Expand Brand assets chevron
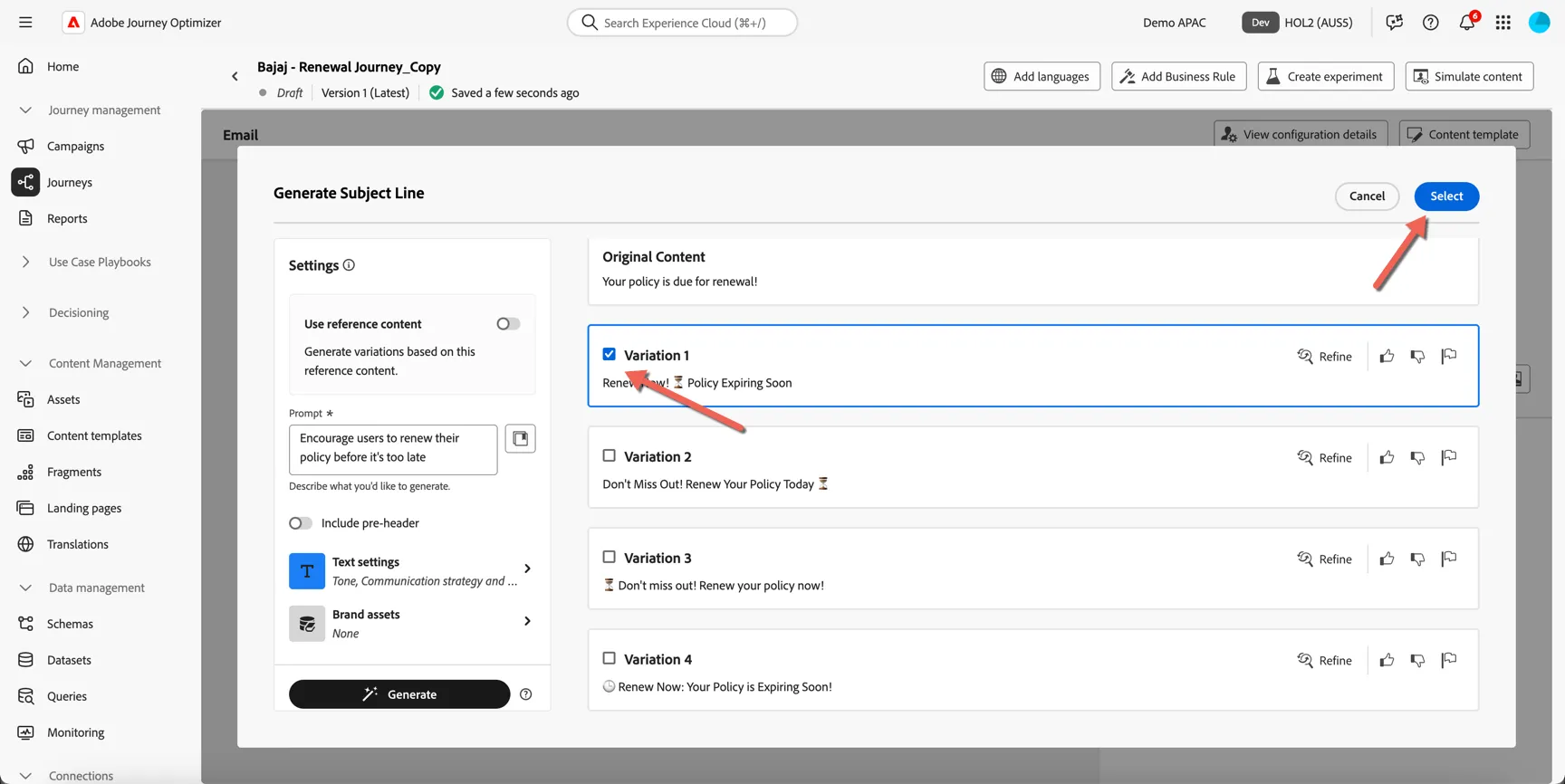This screenshot has height=784, width=1565. [527, 622]
